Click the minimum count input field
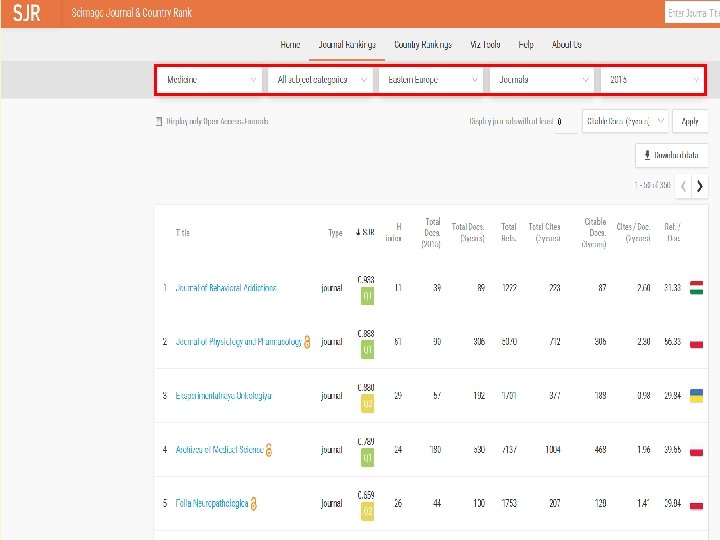 566,122
